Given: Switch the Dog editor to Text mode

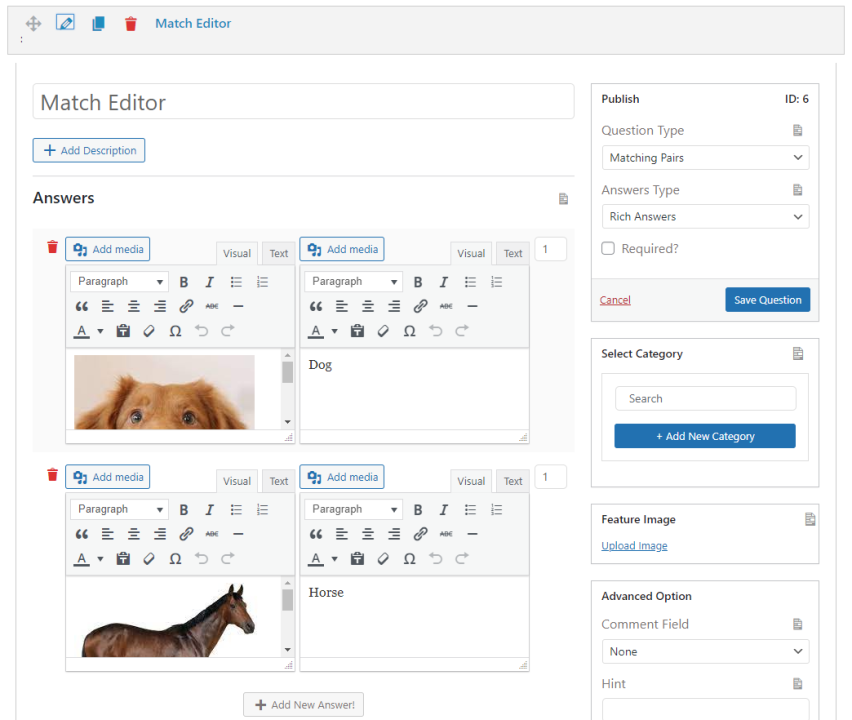Looking at the screenshot, I should pyautogui.click(x=512, y=253).
